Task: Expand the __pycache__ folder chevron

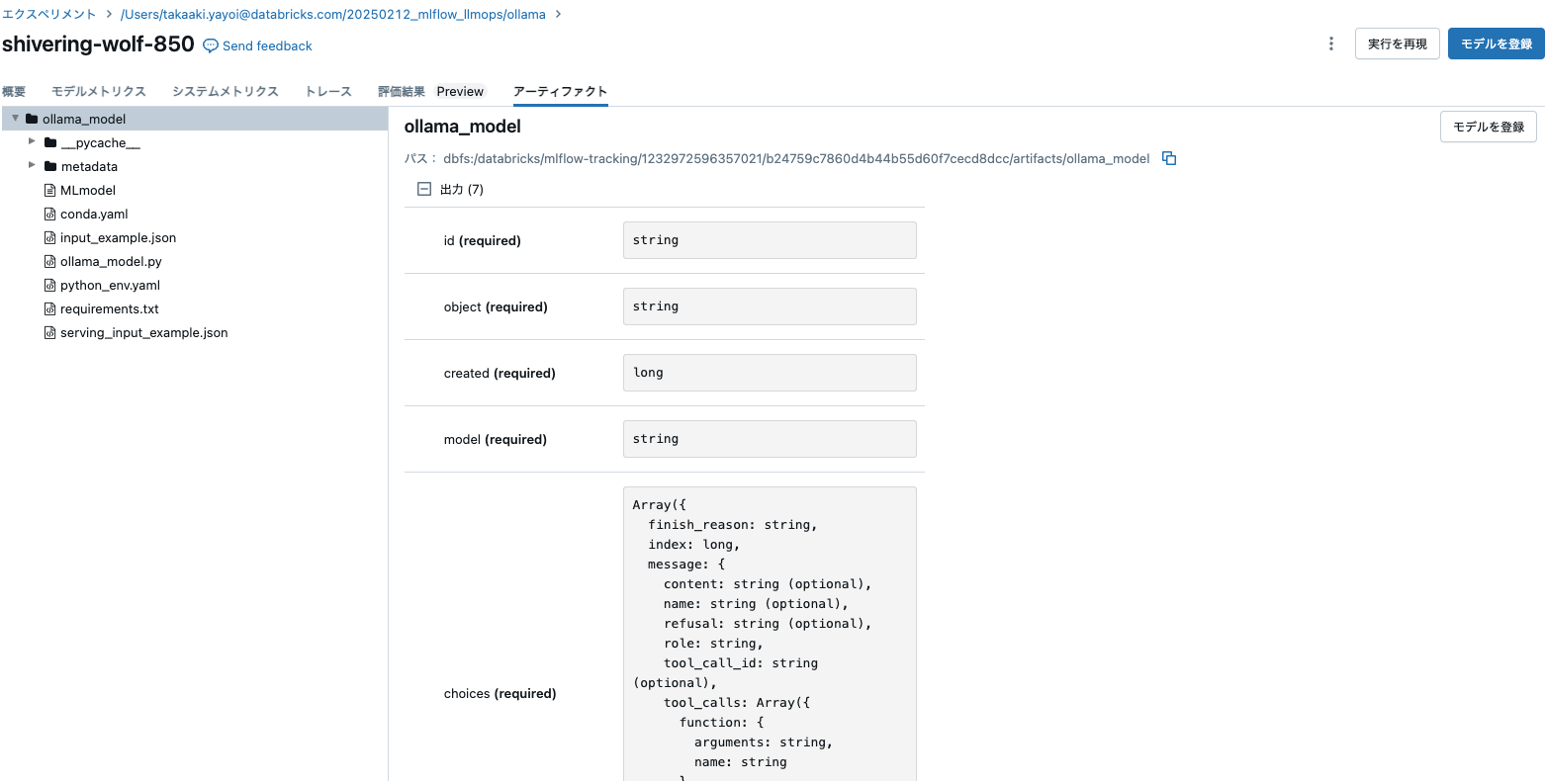Action: click(x=31, y=142)
